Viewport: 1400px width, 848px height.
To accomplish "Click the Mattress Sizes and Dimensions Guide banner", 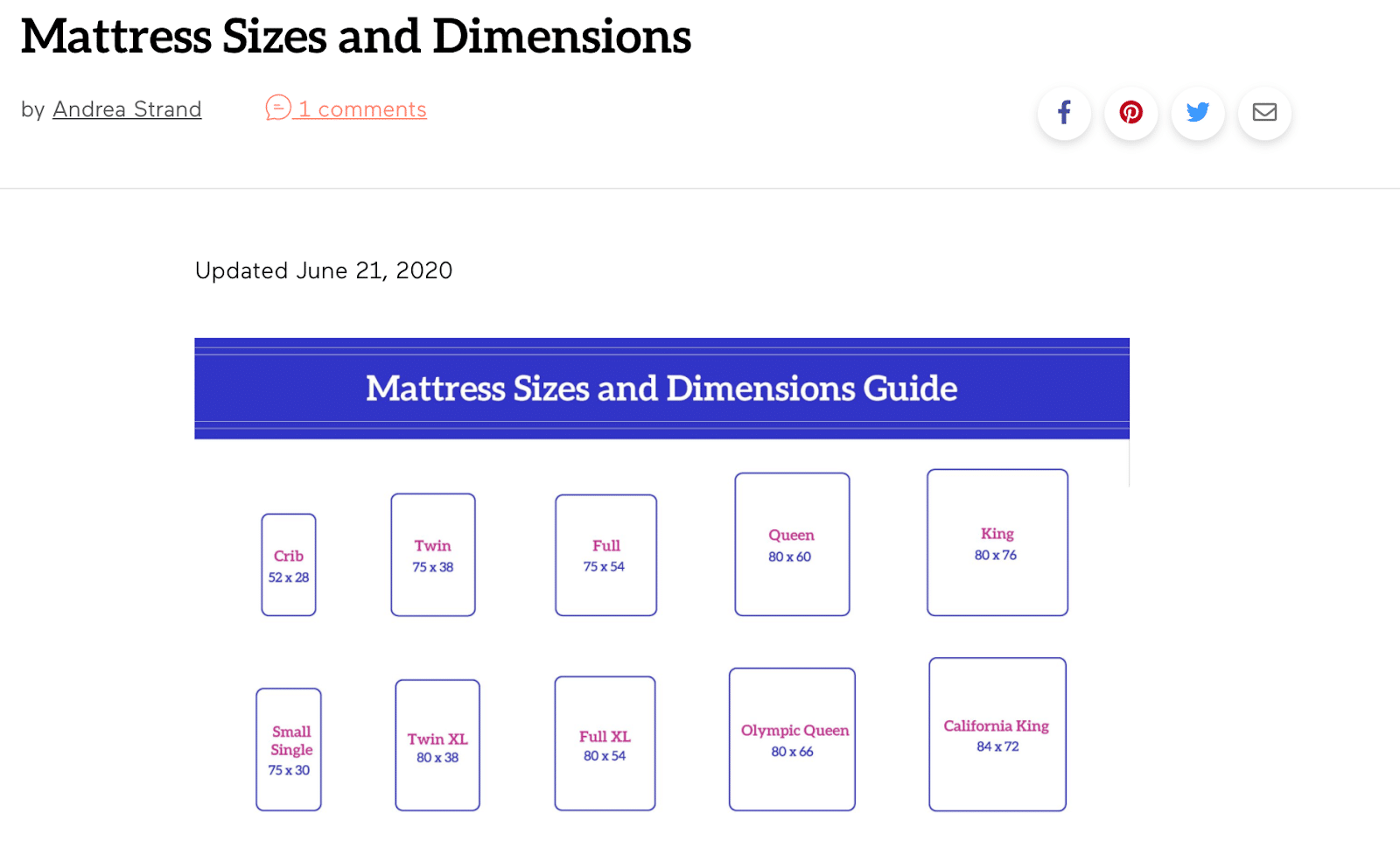I will (661, 389).
